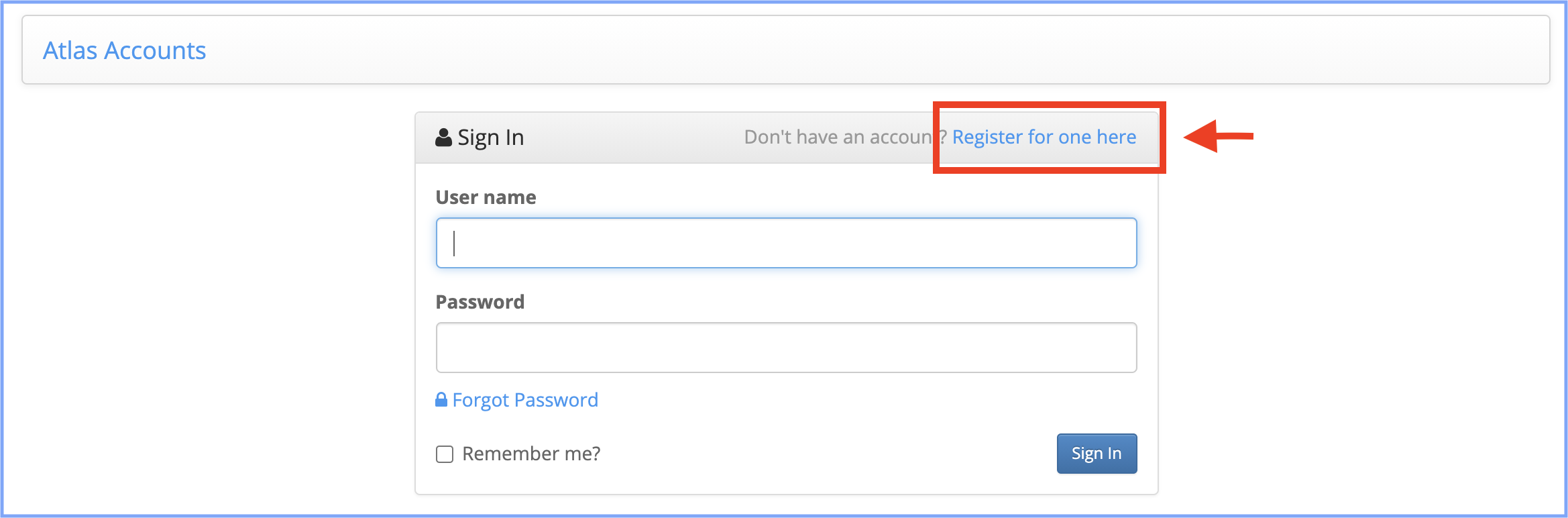Screen dimensions: 1568x518
Task: Open the Atlas Accounts home link
Action: [x=124, y=51]
